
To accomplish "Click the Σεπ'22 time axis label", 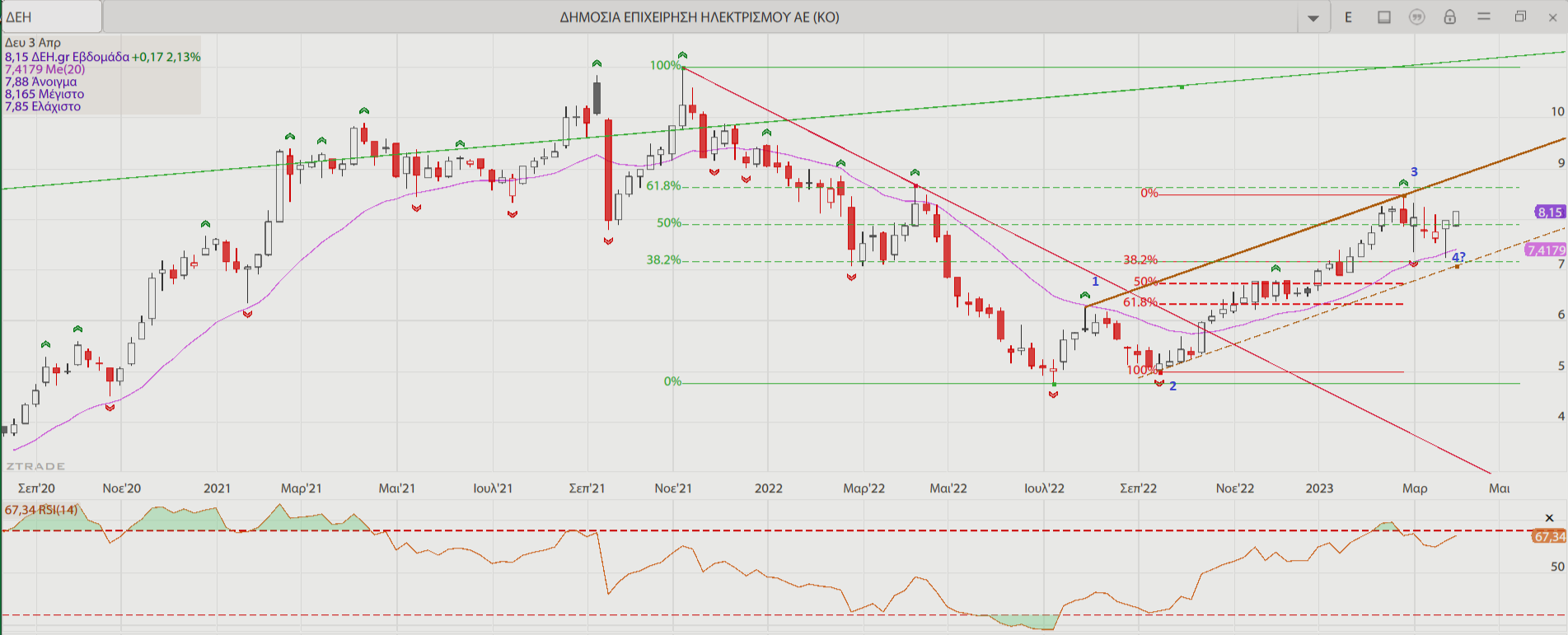I will [x=1138, y=488].
